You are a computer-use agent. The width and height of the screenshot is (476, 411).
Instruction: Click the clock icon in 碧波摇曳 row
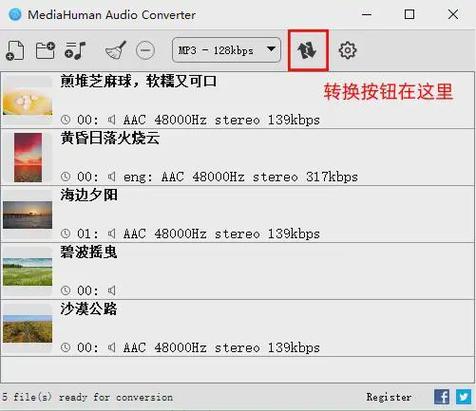pyautogui.click(x=66, y=291)
